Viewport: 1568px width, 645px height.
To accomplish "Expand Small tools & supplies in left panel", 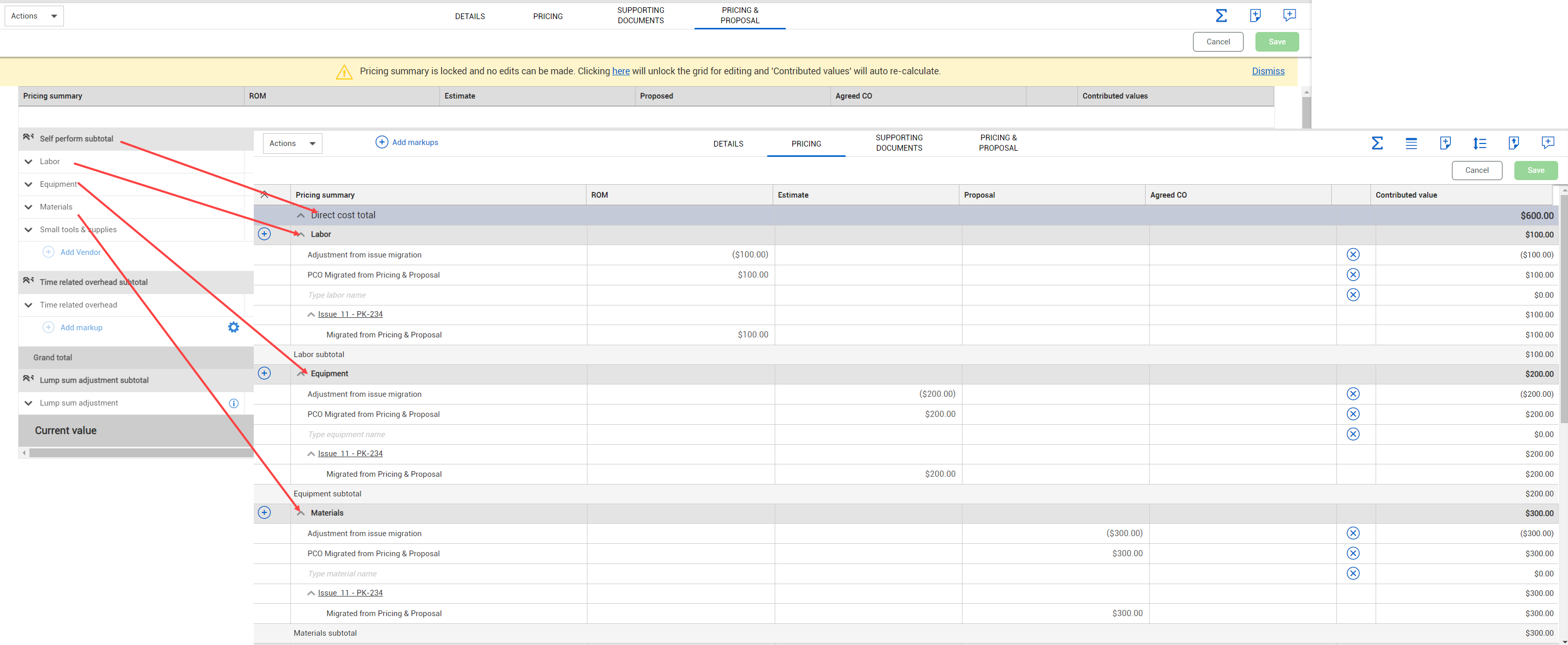I will pyautogui.click(x=28, y=230).
